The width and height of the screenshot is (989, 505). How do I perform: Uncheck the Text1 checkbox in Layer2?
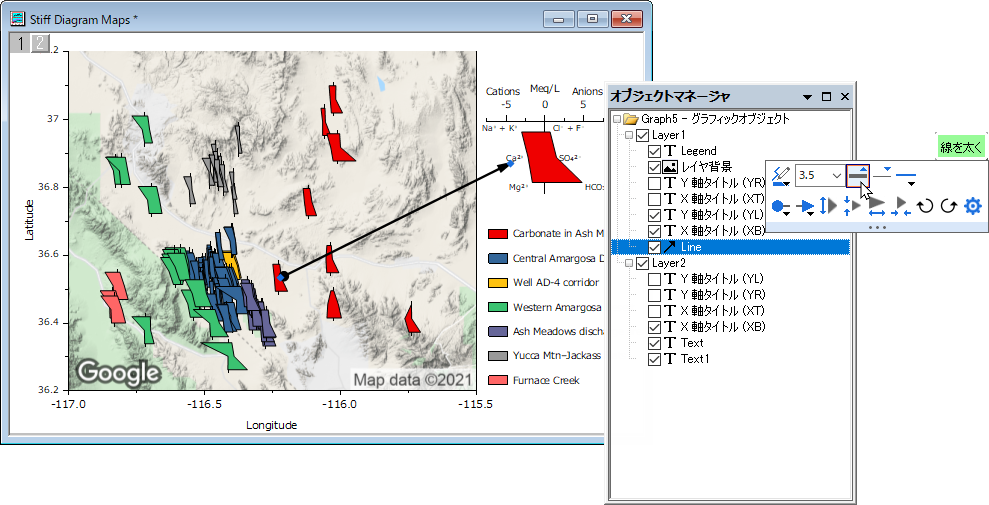click(655, 359)
